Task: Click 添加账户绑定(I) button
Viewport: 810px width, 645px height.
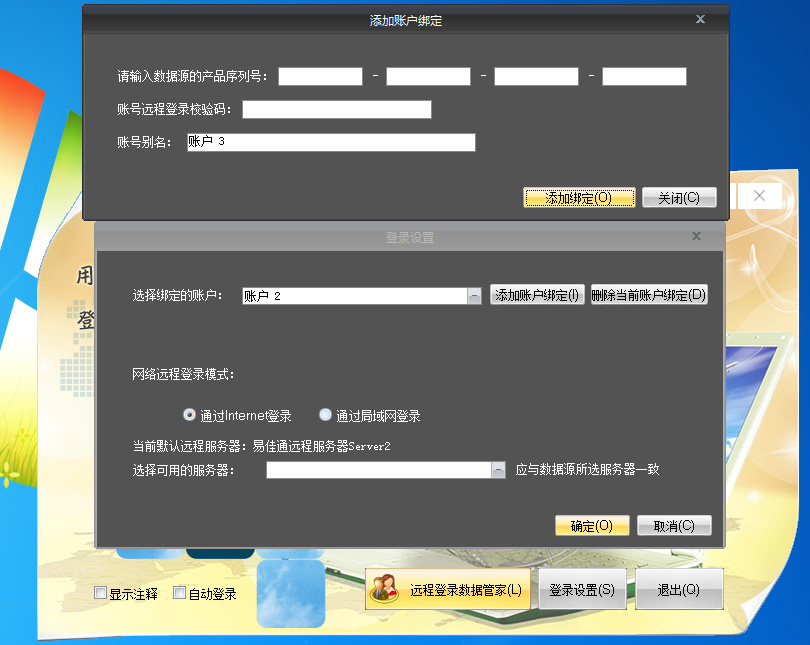Action: click(x=538, y=295)
